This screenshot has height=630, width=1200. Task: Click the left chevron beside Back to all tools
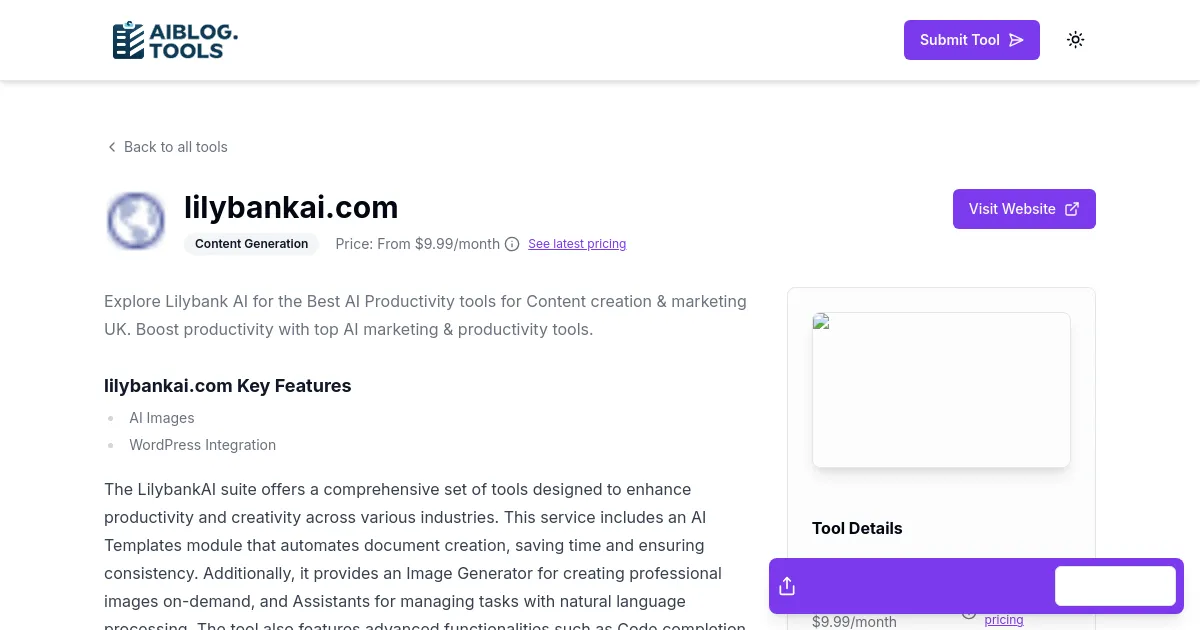coord(112,147)
